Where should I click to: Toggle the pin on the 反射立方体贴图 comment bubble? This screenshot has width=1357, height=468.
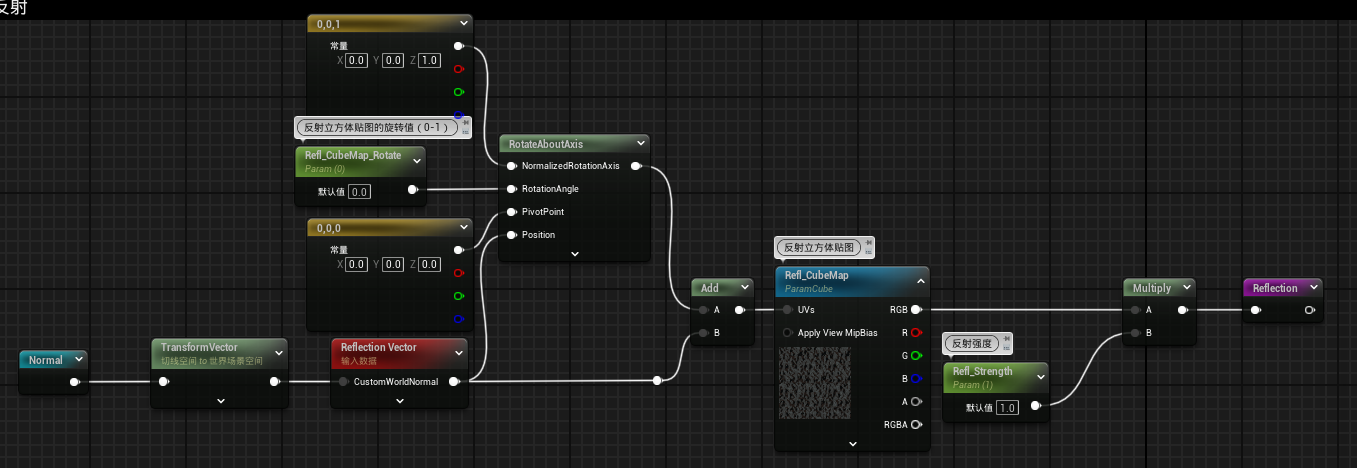(868, 243)
